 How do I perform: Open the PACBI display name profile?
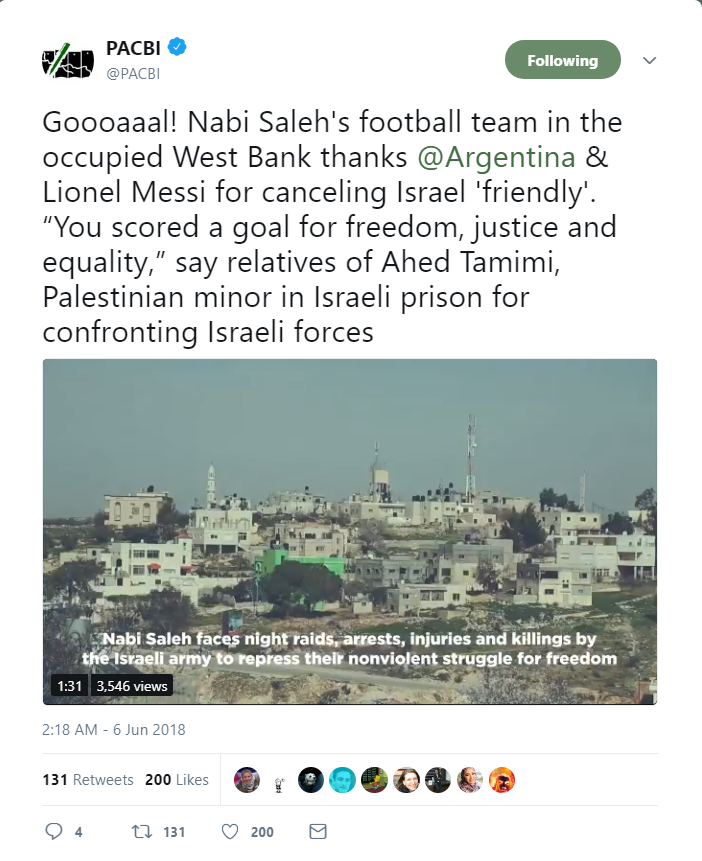133,47
